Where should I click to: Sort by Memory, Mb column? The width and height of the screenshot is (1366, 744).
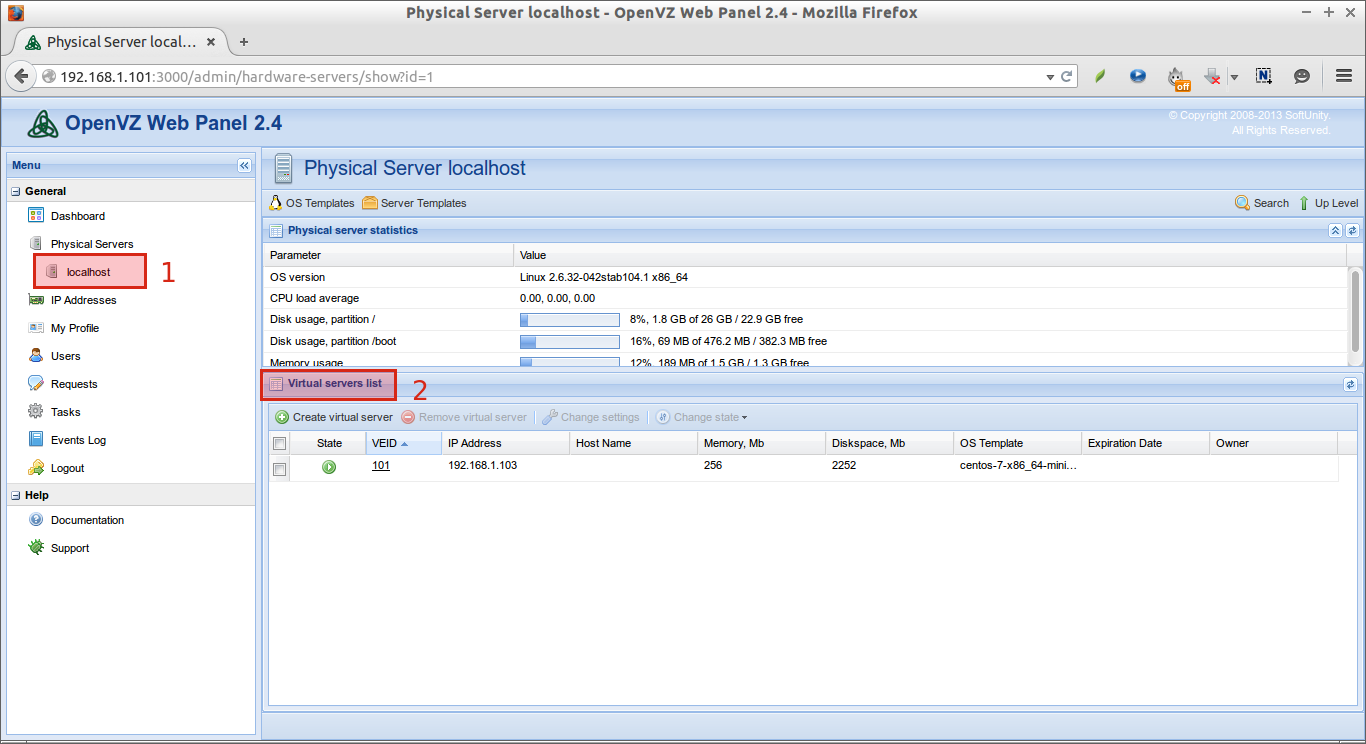coord(762,443)
